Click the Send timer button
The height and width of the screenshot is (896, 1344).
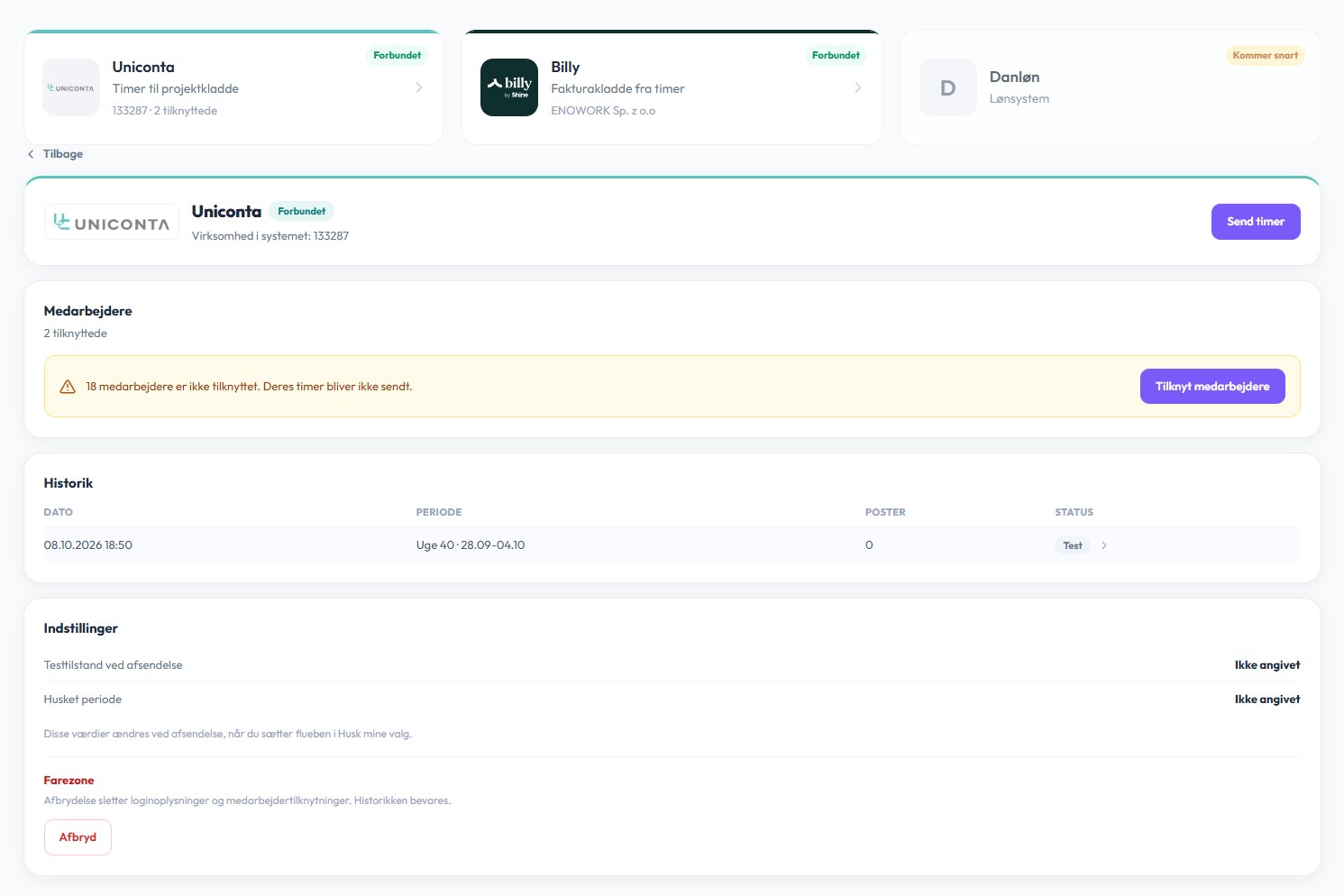[x=1256, y=222]
